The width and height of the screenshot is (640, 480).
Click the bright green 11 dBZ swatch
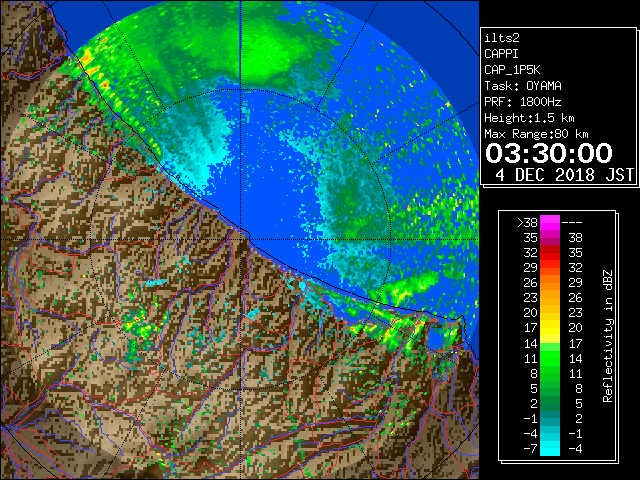point(550,358)
